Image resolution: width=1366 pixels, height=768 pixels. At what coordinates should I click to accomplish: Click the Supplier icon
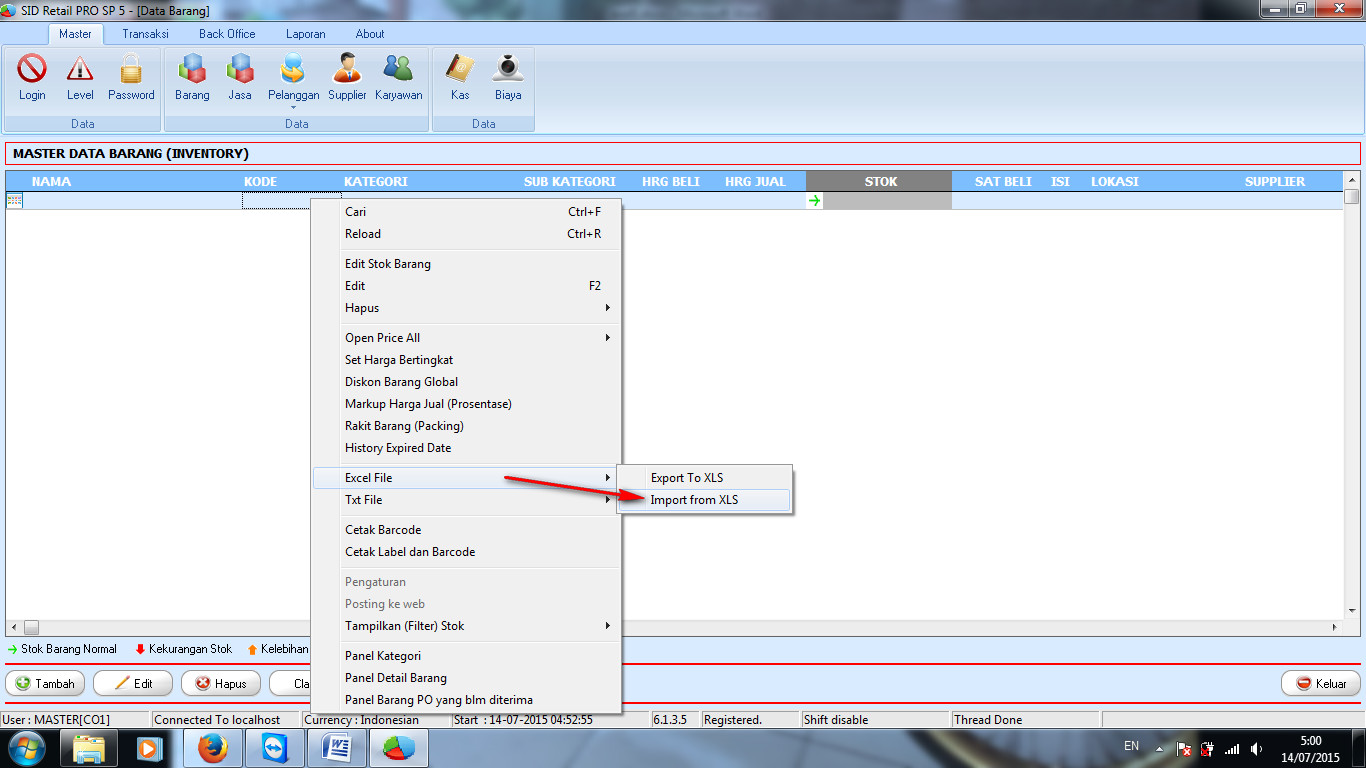347,70
